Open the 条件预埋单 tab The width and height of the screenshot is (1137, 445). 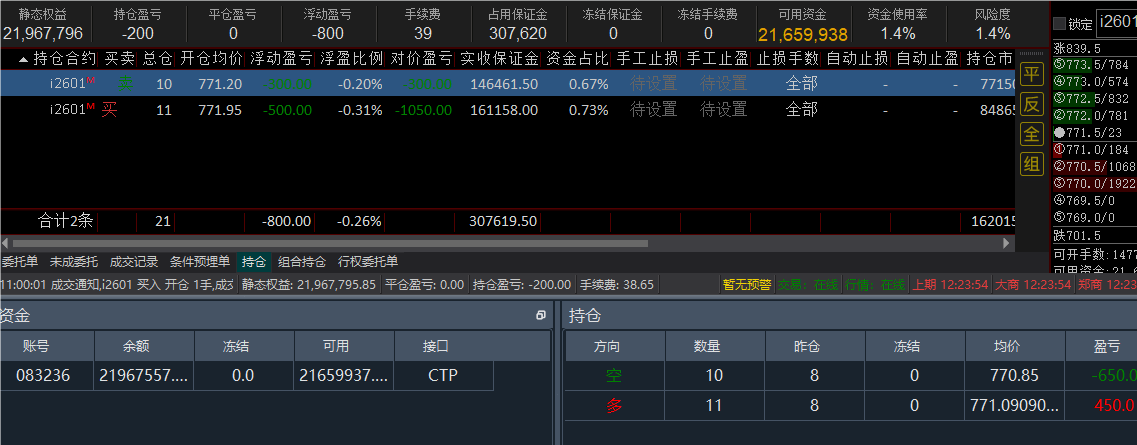click(x=200, y=262)
